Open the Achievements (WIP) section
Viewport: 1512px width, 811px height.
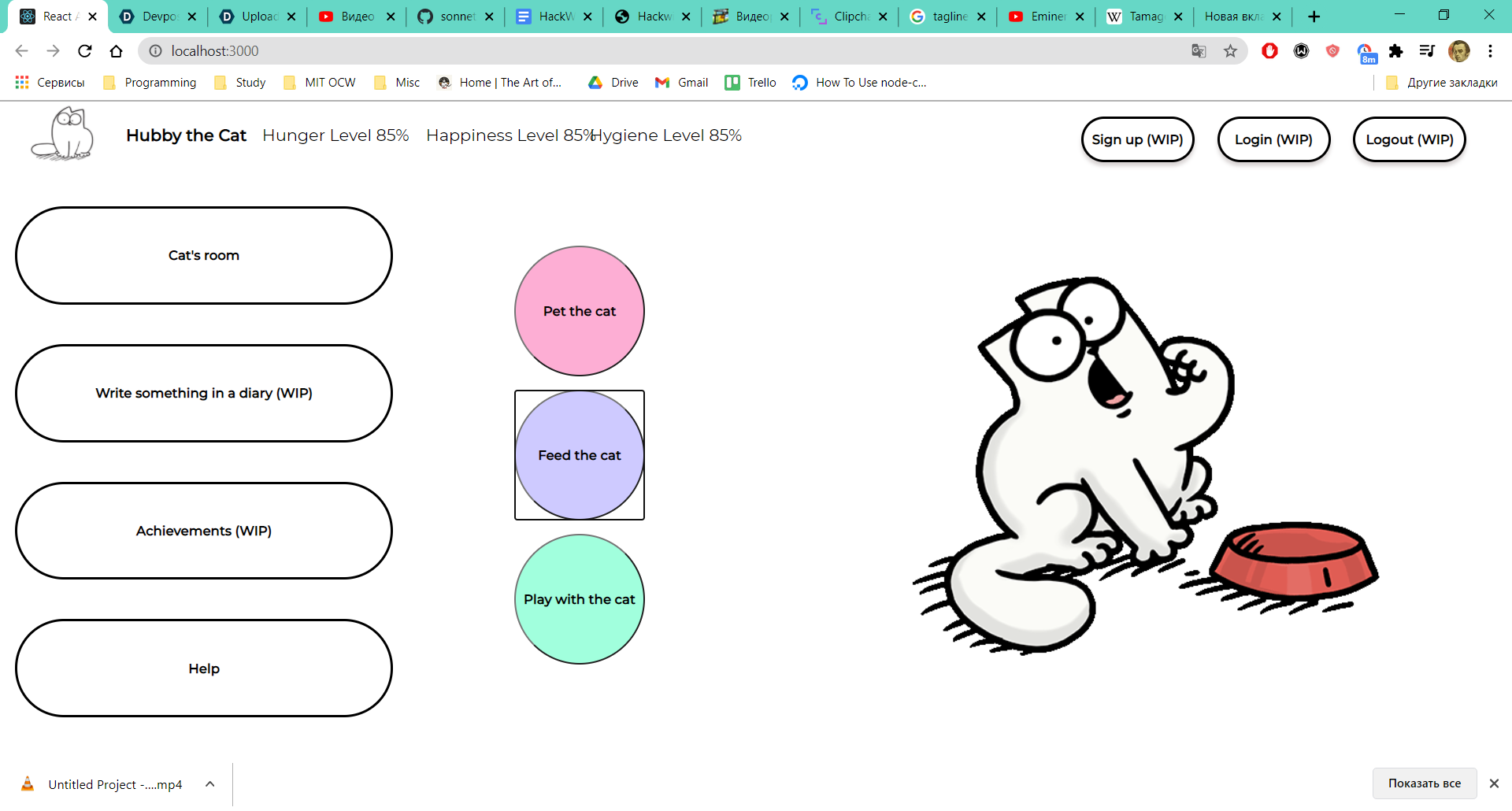(204, 531)
